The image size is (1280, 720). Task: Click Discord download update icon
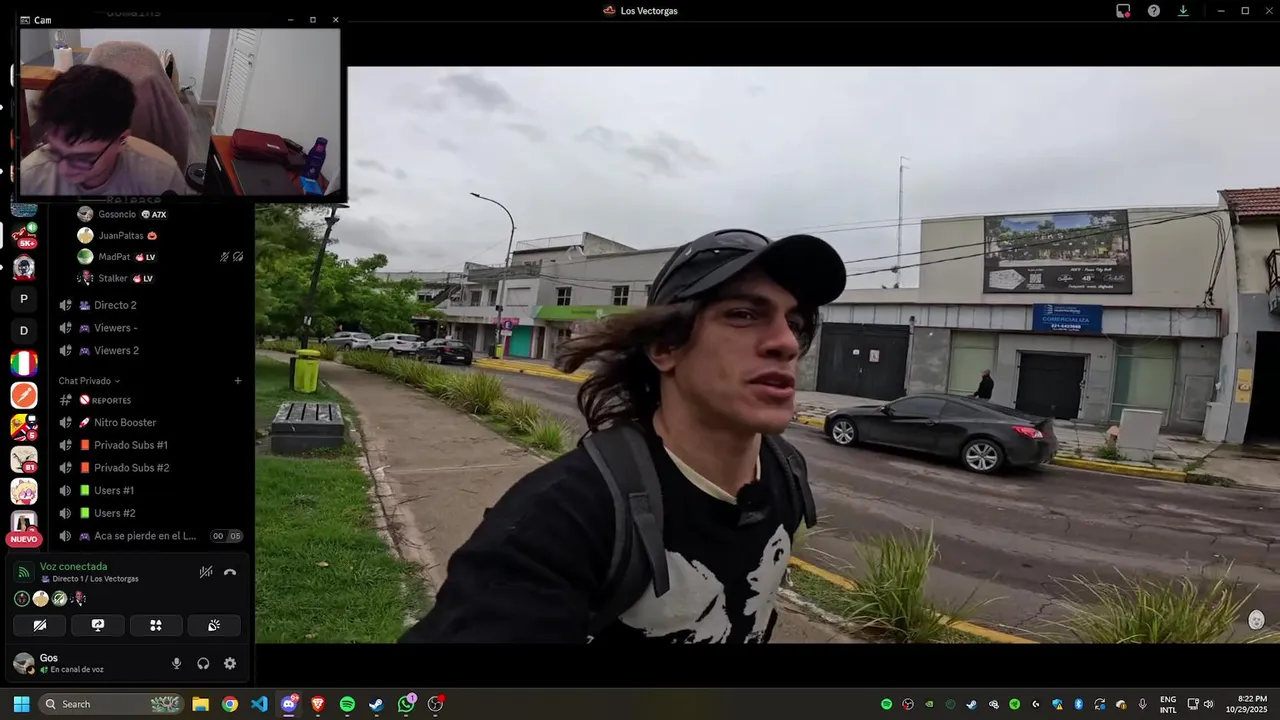(1183, 11)
